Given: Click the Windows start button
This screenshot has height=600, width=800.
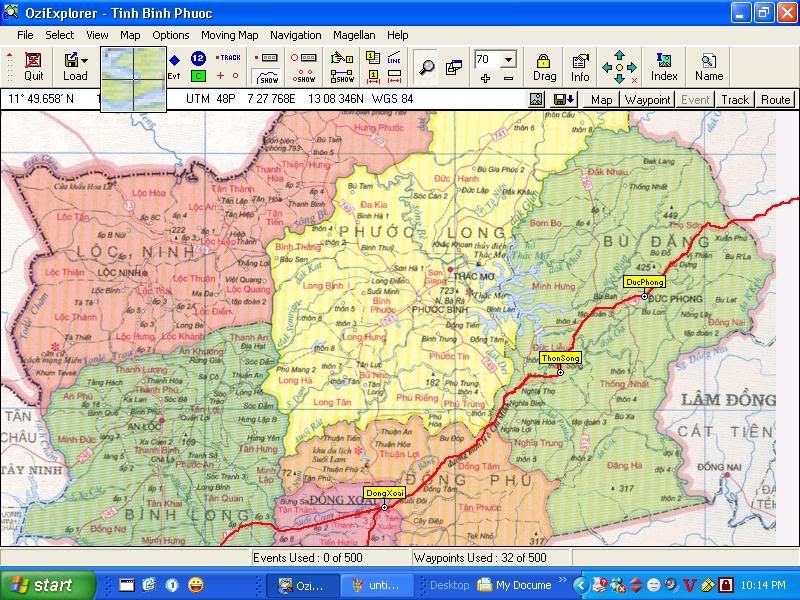Looking at the screenshot, I should (47, 585).
